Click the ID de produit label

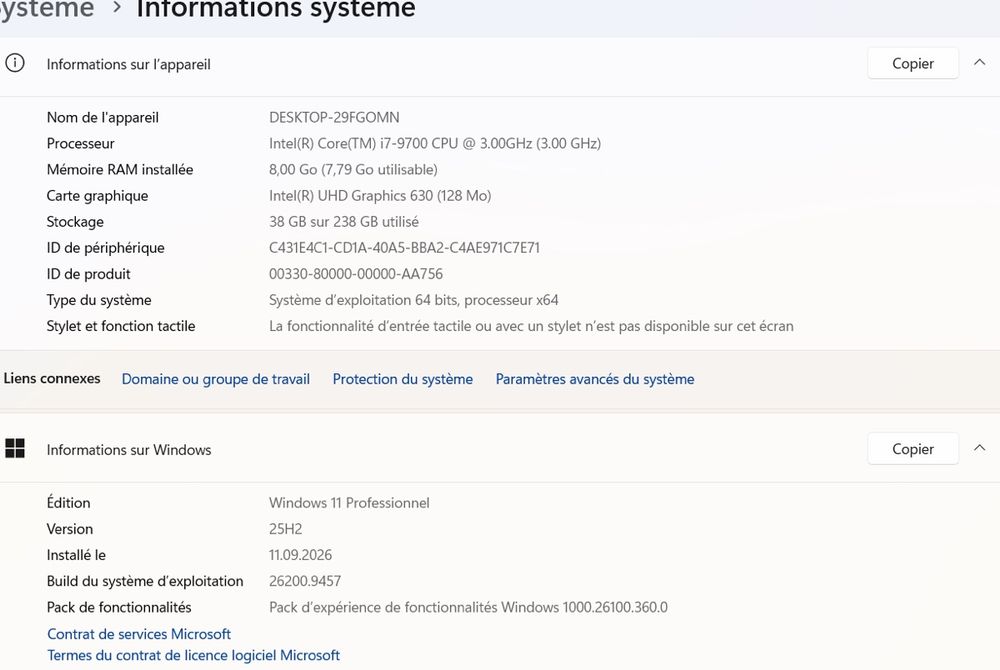coord(88,274)
